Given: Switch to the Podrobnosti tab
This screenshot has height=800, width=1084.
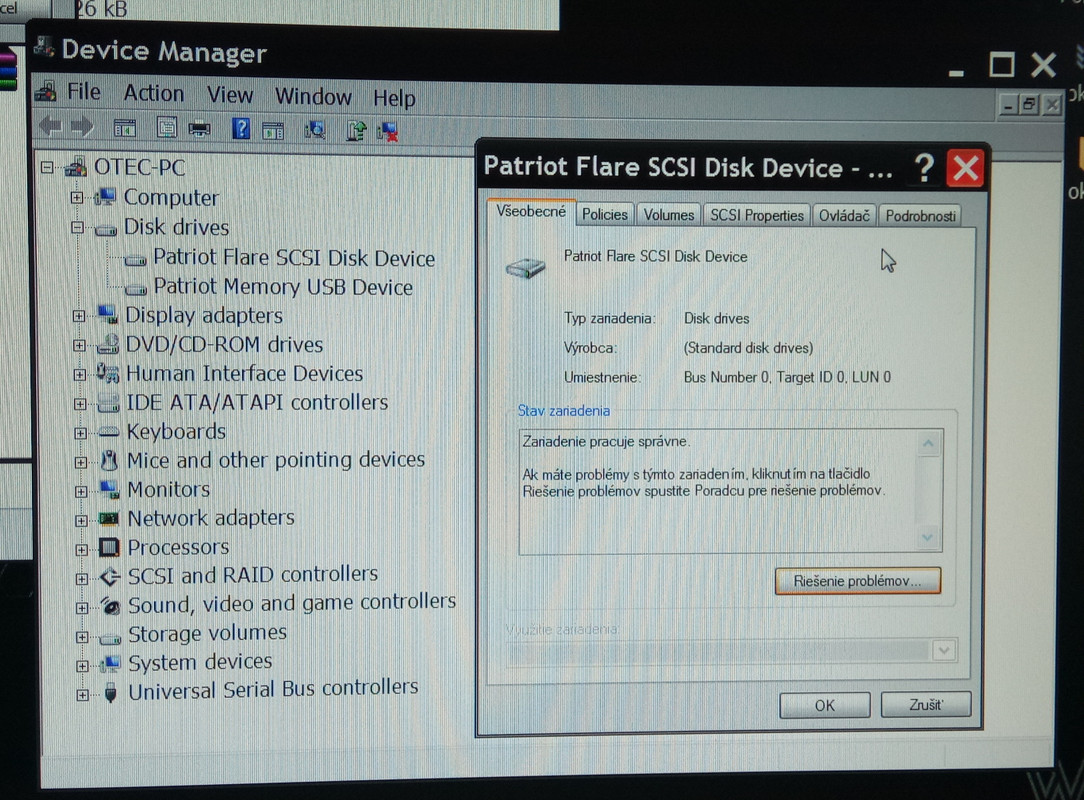Looking at the screenshot, I should (x=920, y=216).
